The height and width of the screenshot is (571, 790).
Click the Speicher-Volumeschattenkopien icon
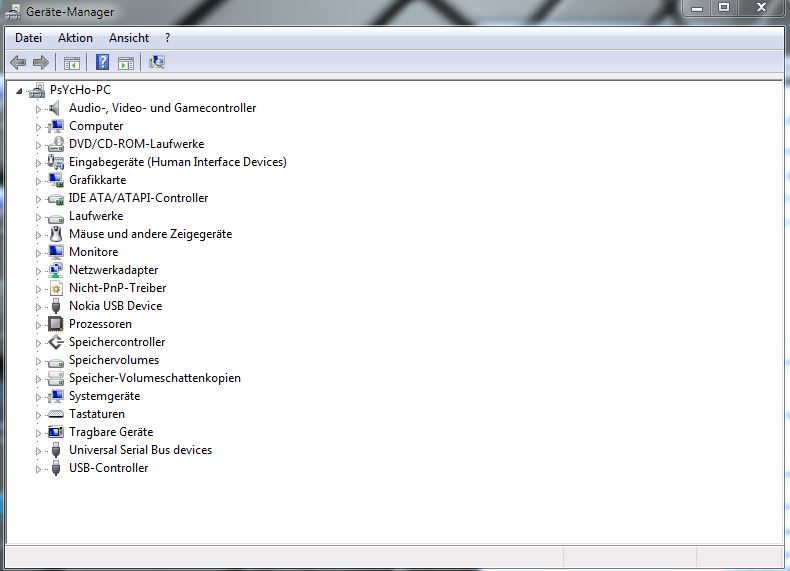click(55, 378)
